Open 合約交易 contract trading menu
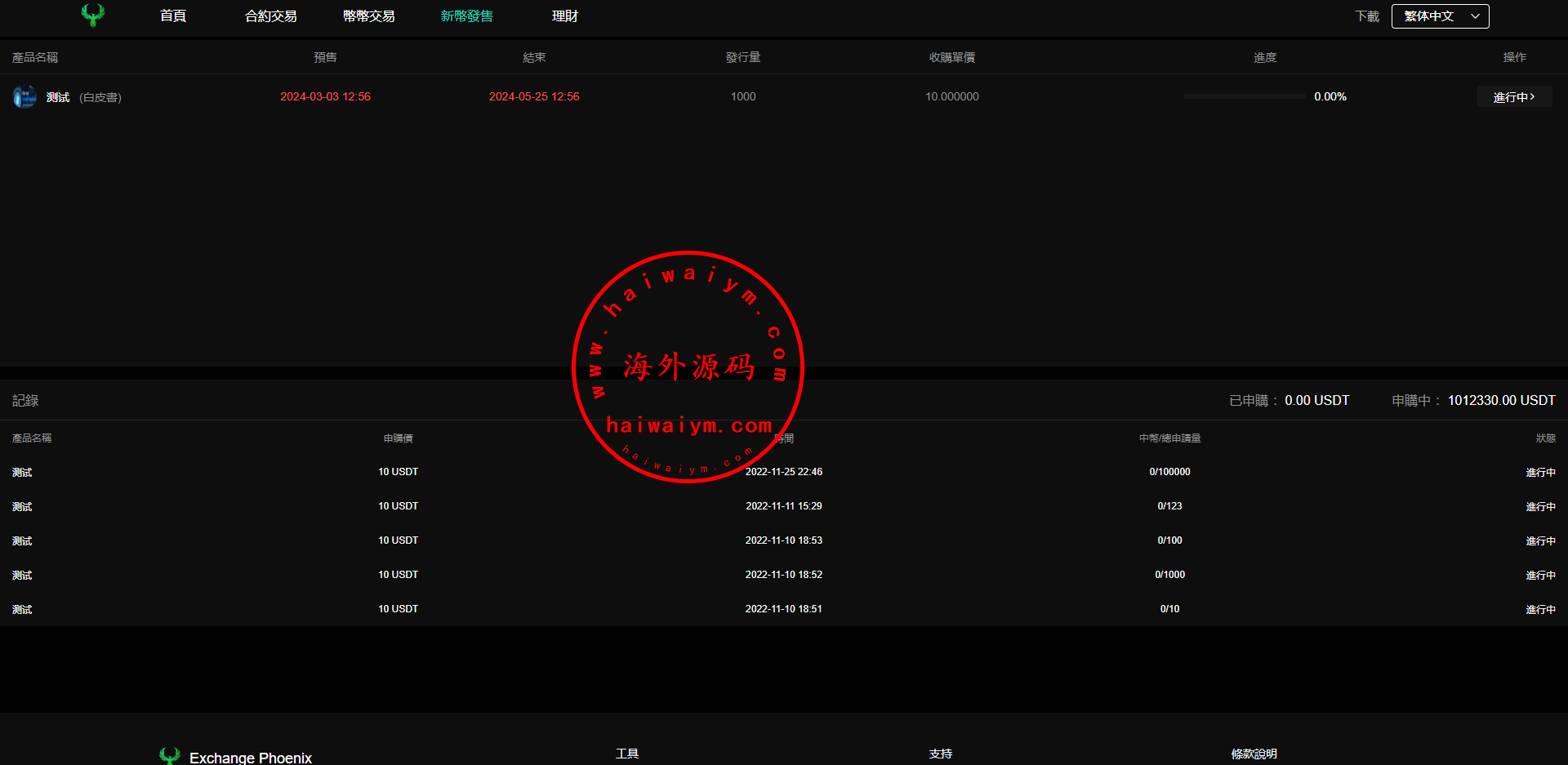Screen dimensions: 1568x765 270,16
